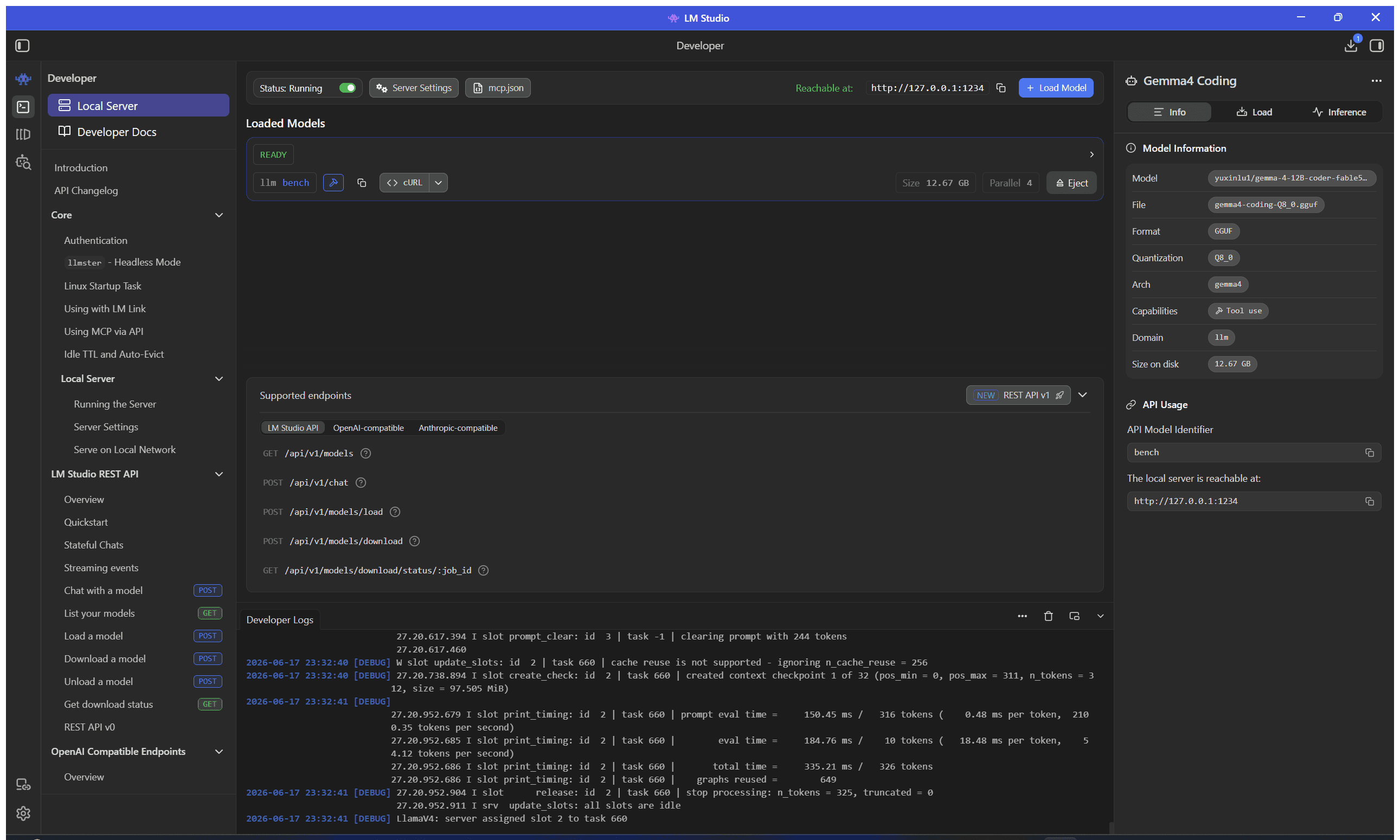Select the OpenAI-compatible endpoints tab

pyautogui.click(x=368, y=428)
